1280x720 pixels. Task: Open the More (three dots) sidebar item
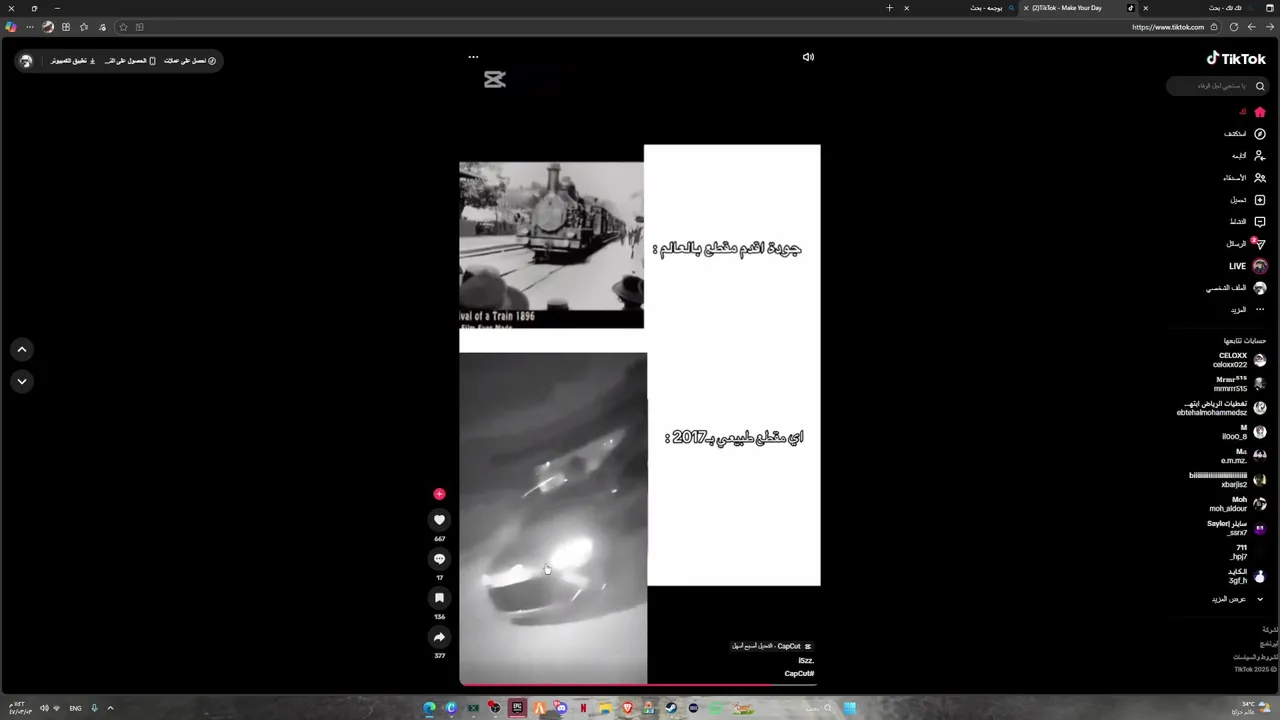(1250, 310)
